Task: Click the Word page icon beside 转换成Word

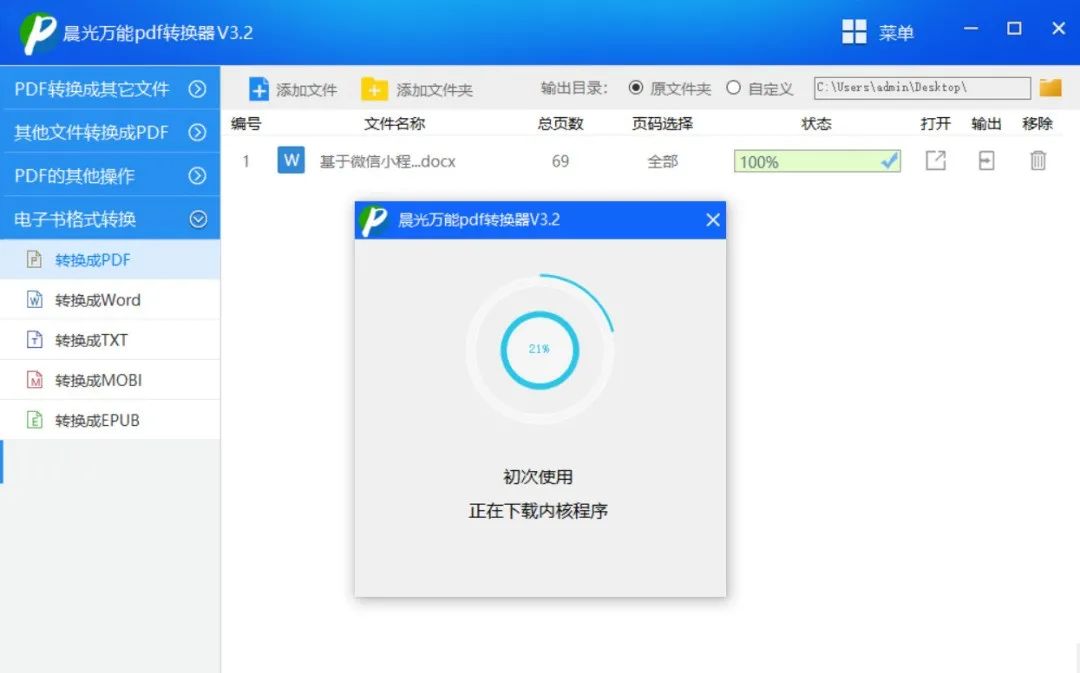Action: click(x=34, y=300)
